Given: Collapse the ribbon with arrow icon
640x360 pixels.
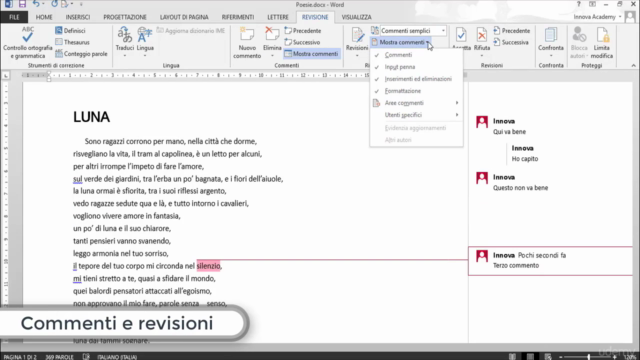Looking at the screenshot, I should pyautogui.click(x=633, y=65).
